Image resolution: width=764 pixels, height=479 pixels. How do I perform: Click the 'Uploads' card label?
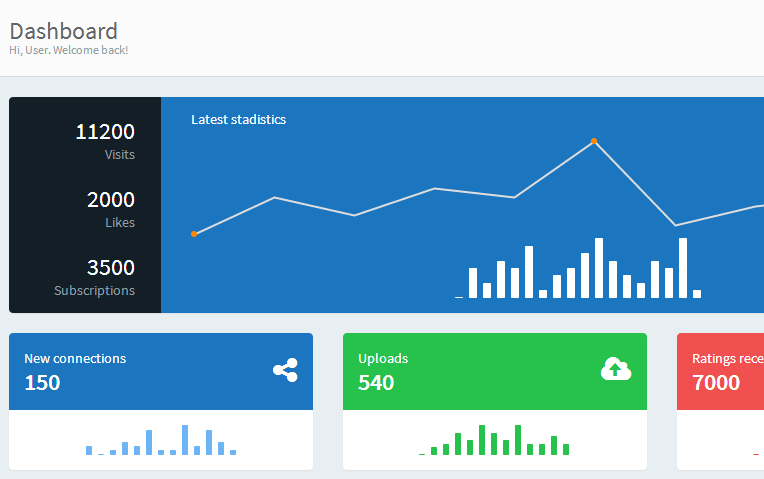tap(383, 358)
